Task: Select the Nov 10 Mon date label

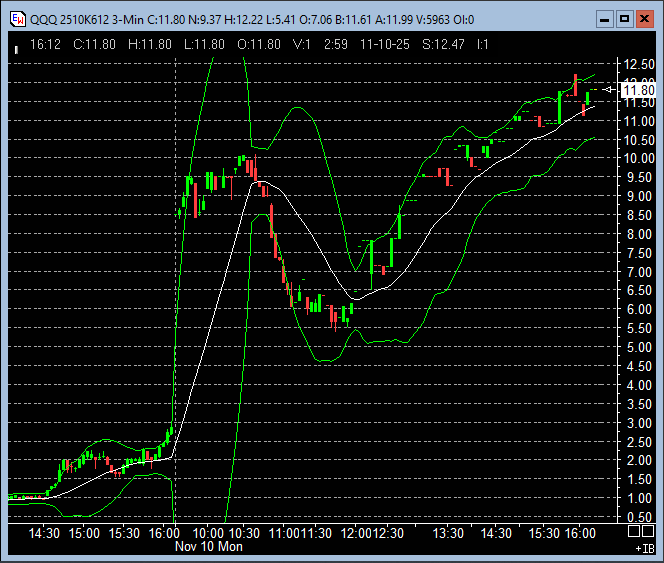Action: point(209,547)
